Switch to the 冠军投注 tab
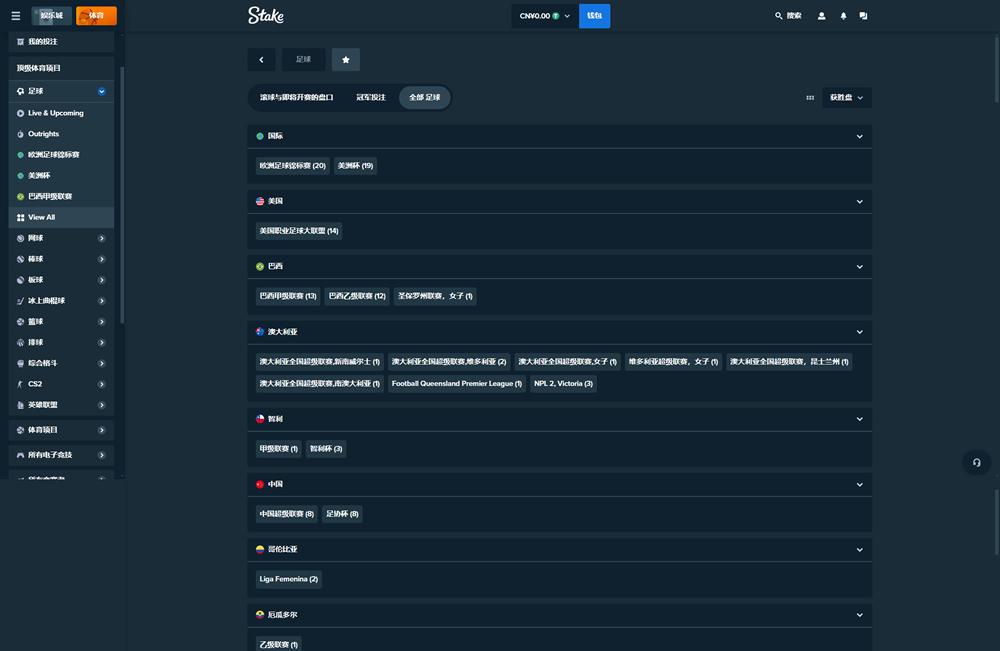 tap(371, 98)
